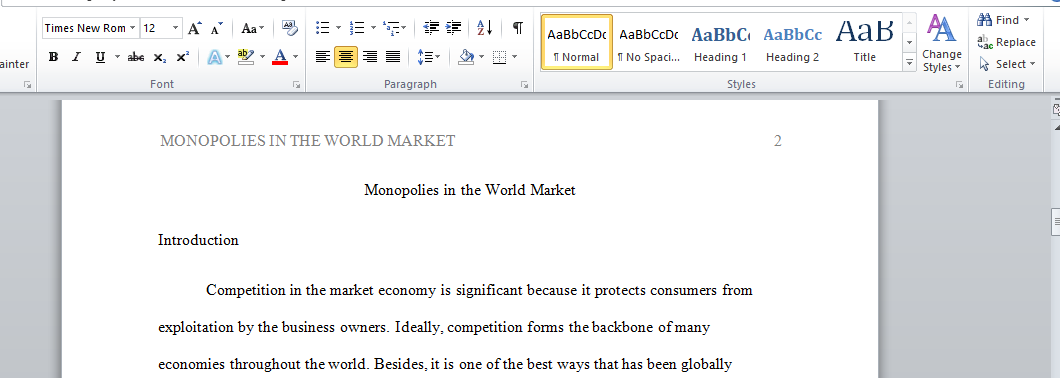Apply the Title style

click(x=865, y=42)
